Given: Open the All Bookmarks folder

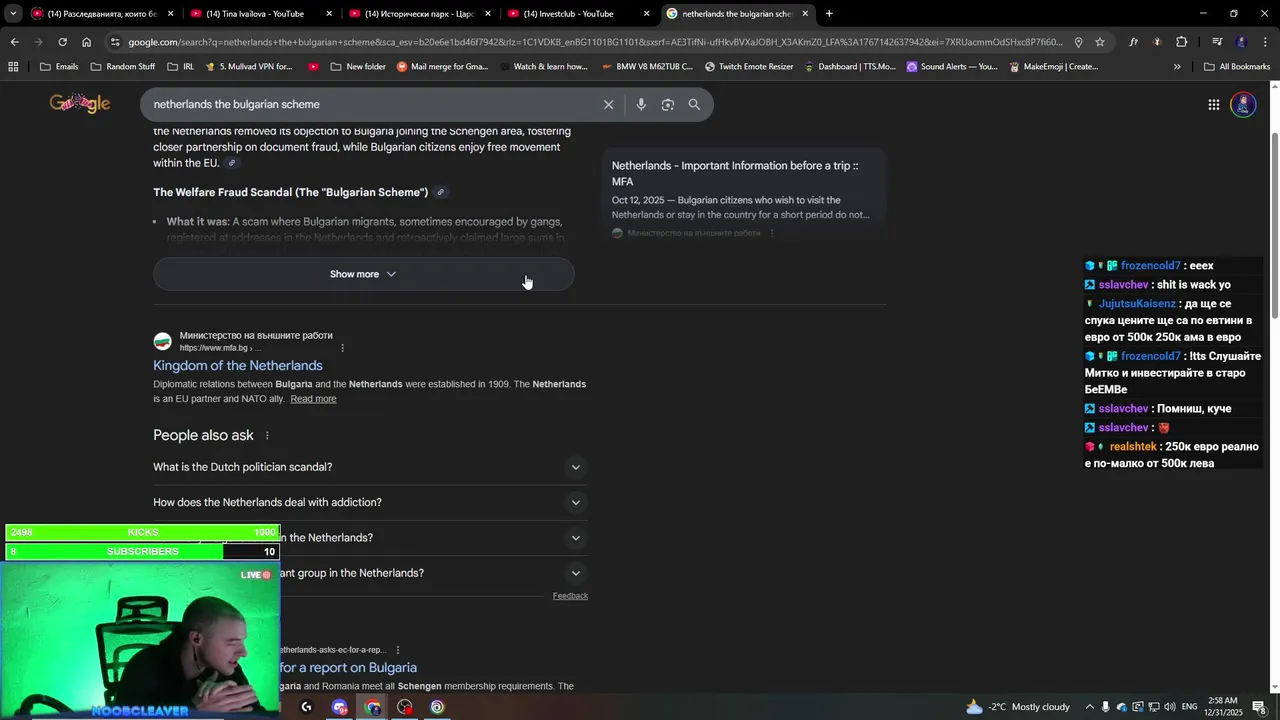Looking at the screenshot, I should (1237, 67).
